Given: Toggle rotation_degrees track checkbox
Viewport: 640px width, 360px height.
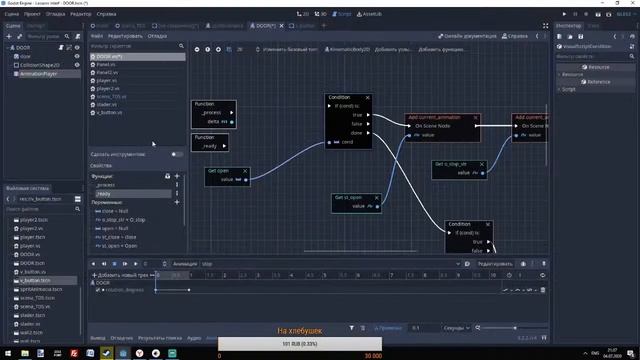Looking at the screenshot, I should 98,290.
